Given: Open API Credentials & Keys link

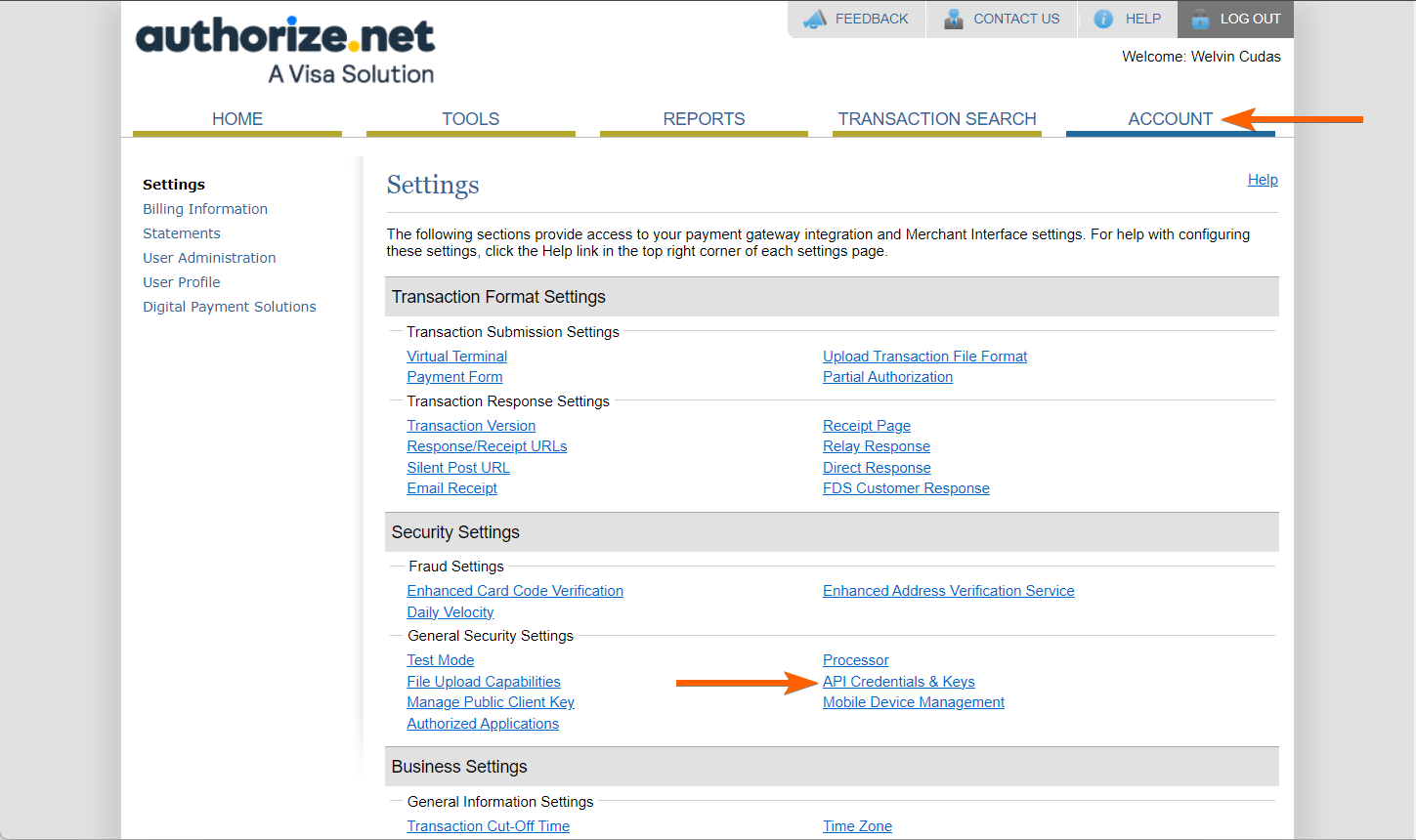Looking at the screenshot, I should click(x=898, y=682).
